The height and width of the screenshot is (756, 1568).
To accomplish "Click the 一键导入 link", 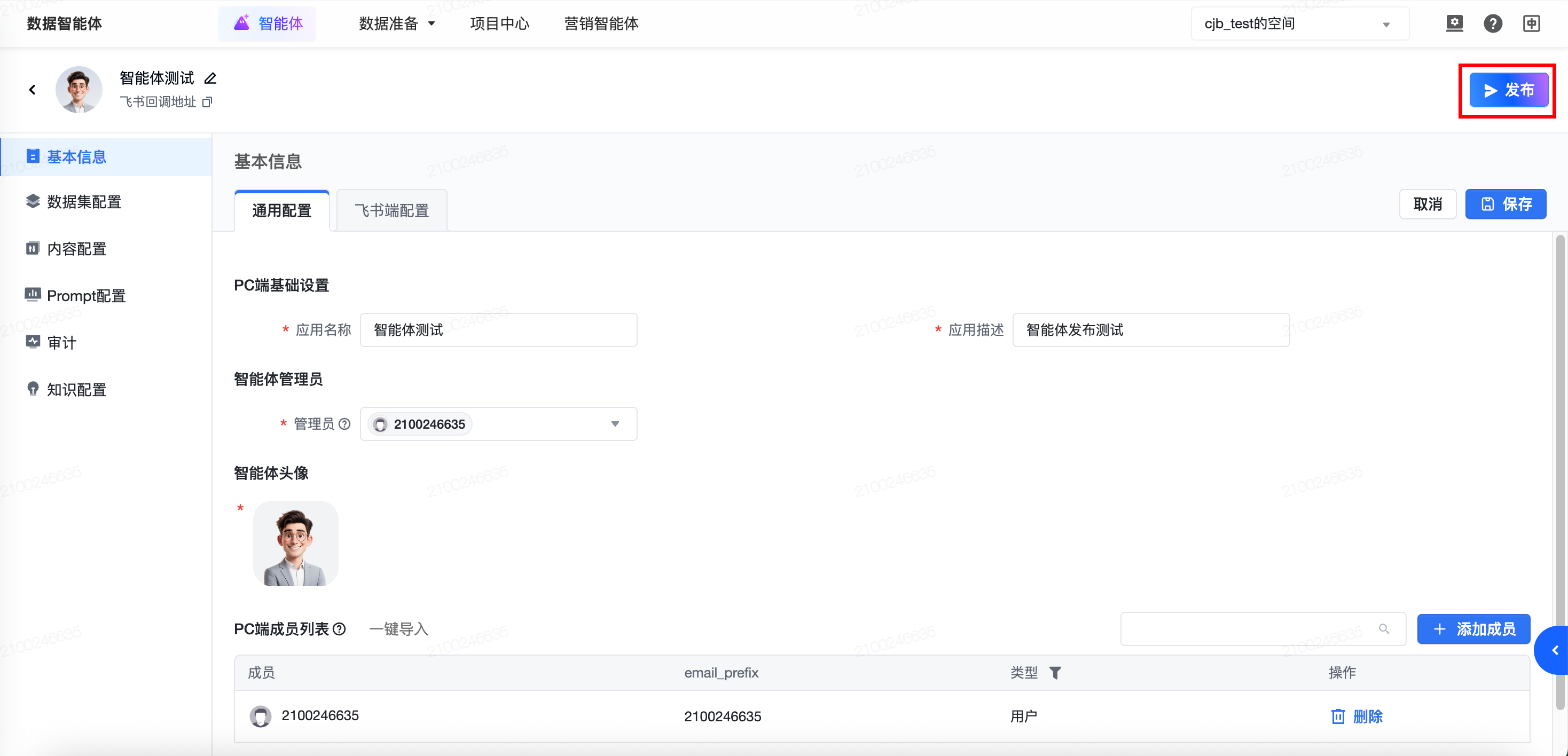I will click(399, 629).
